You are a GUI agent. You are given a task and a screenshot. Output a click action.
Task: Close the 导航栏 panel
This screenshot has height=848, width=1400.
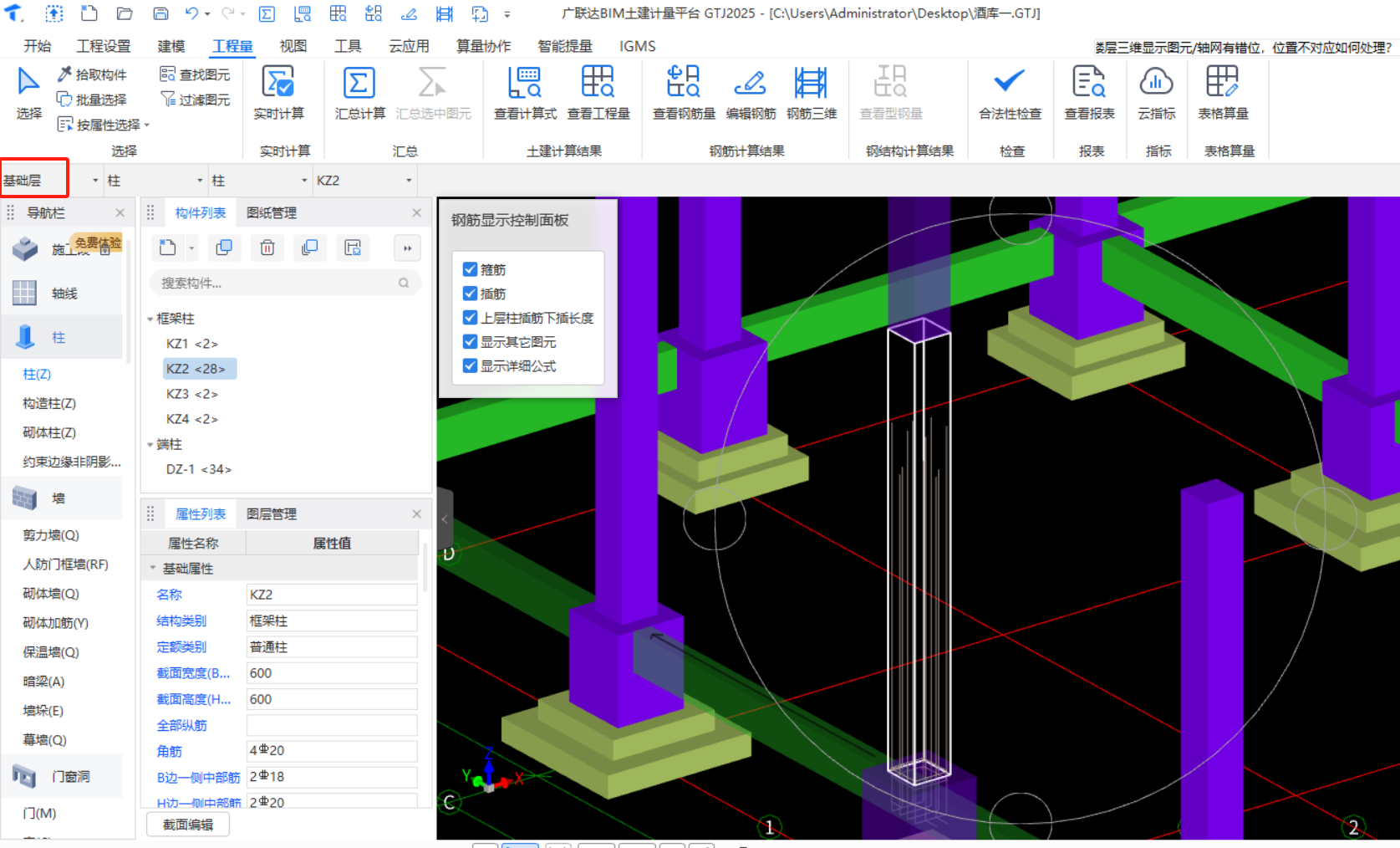(120, 213)
